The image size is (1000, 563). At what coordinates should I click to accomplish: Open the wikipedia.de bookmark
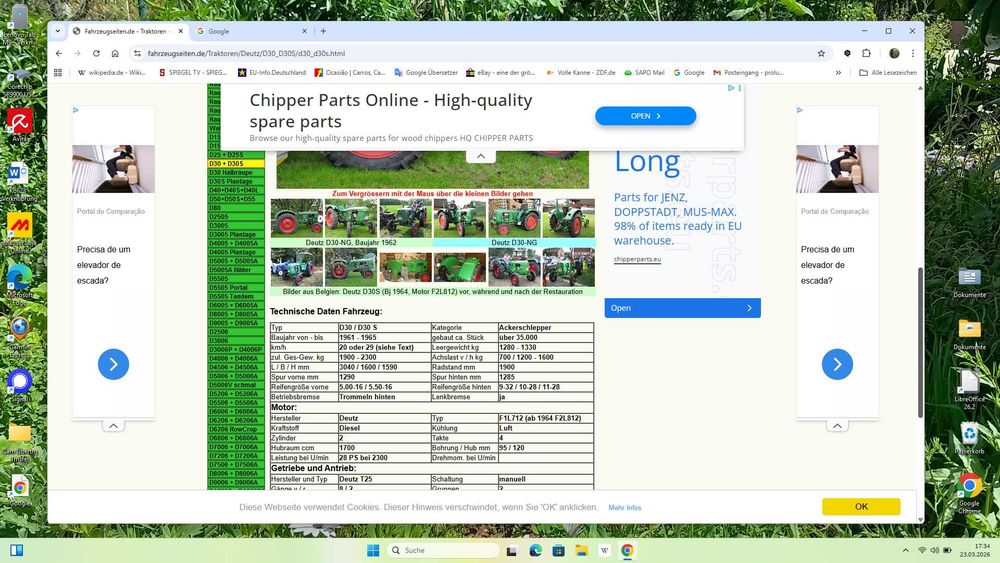pos(112,73)
